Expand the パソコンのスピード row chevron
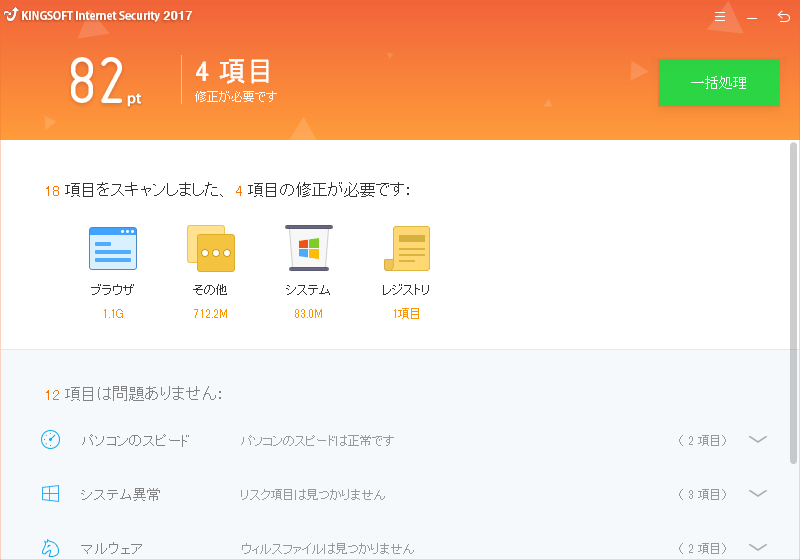 pyautogui.click(x=758, y=439)
